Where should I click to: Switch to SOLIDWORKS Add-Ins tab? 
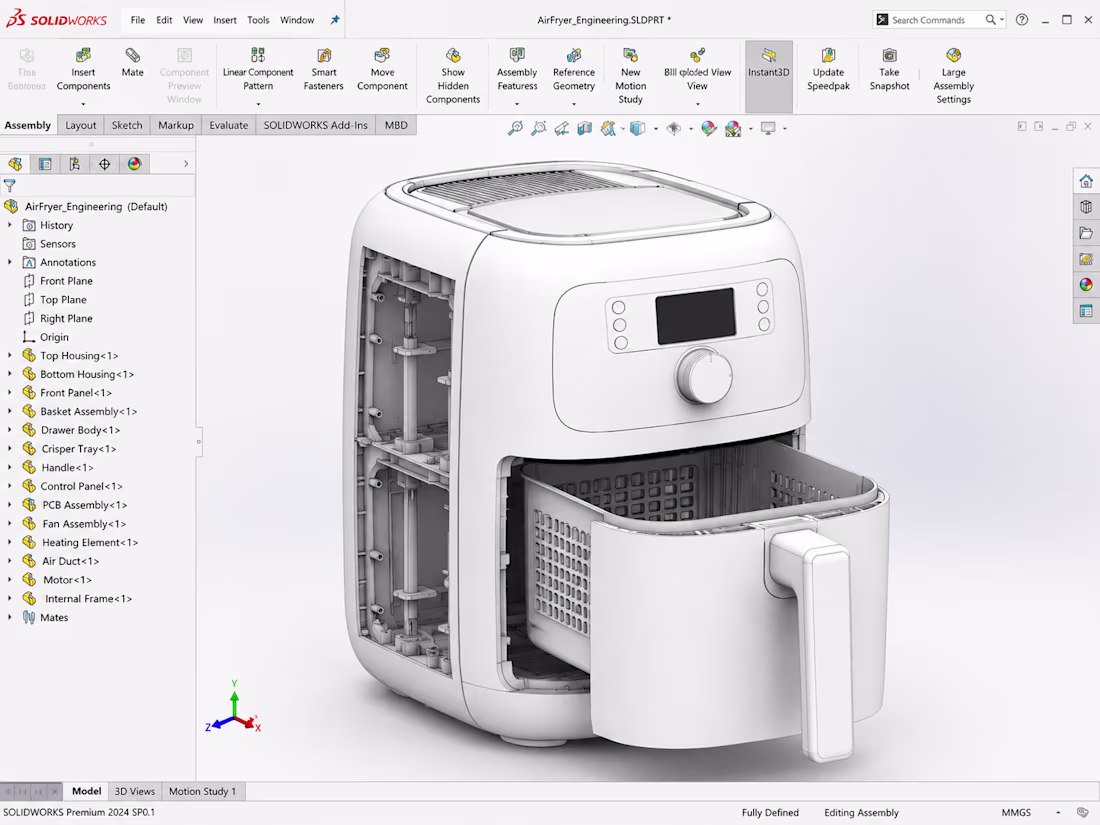pyautogui.click(x=316, y=125)
